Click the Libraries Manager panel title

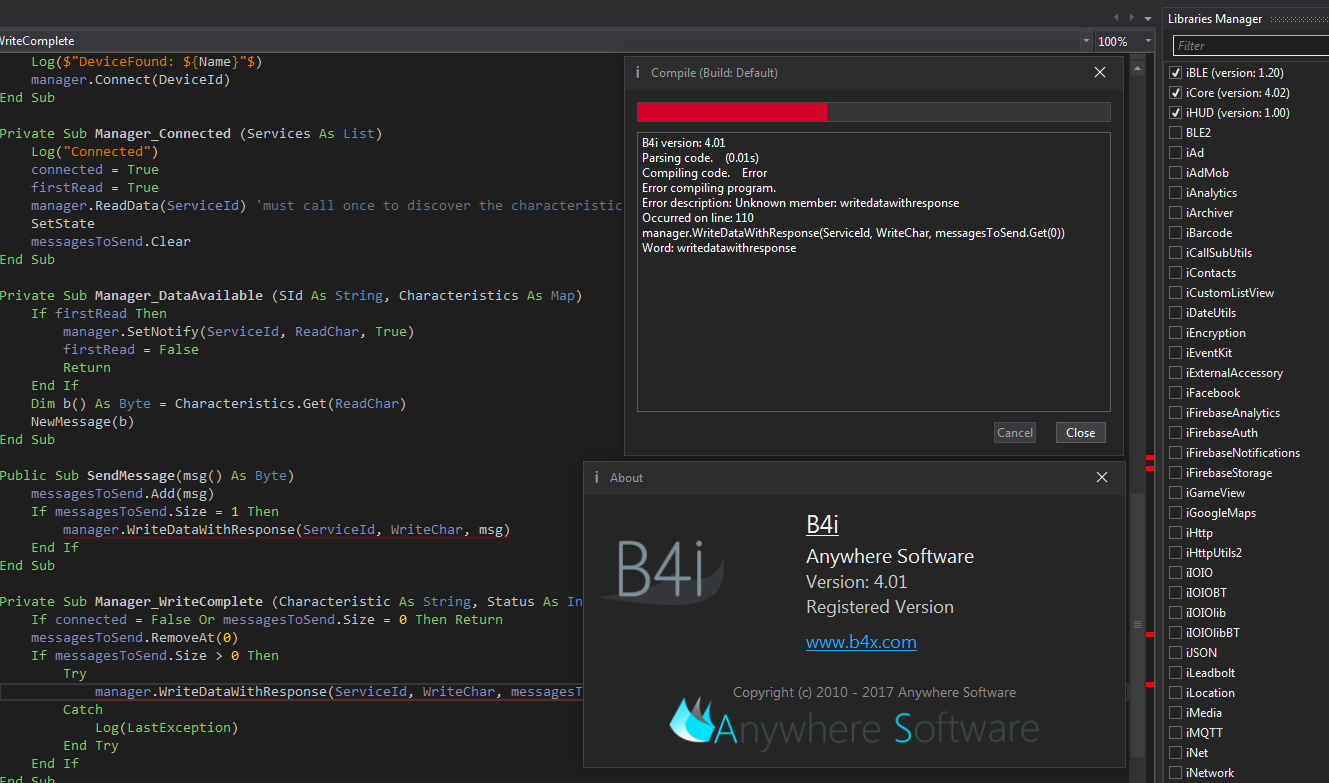(1215, 19)
